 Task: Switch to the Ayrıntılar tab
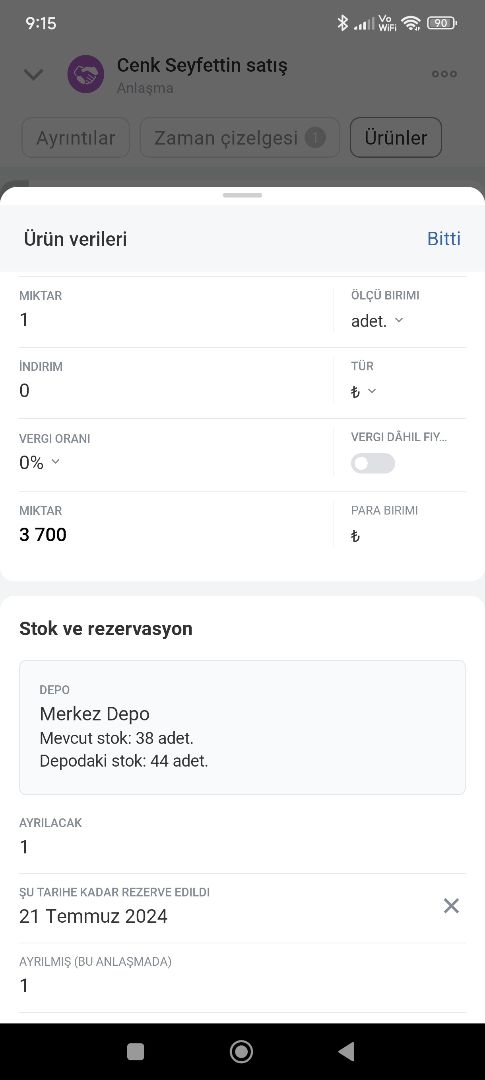tap(76, 138)
